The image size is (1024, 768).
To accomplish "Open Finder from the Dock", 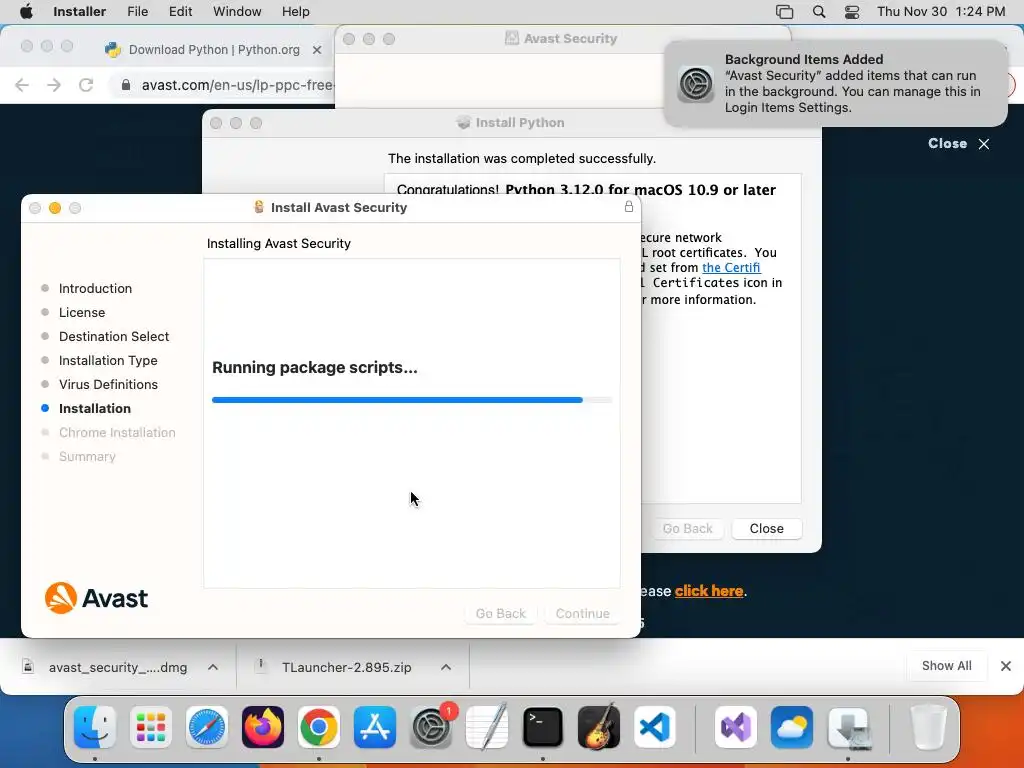I will click(x=95, y=727).
